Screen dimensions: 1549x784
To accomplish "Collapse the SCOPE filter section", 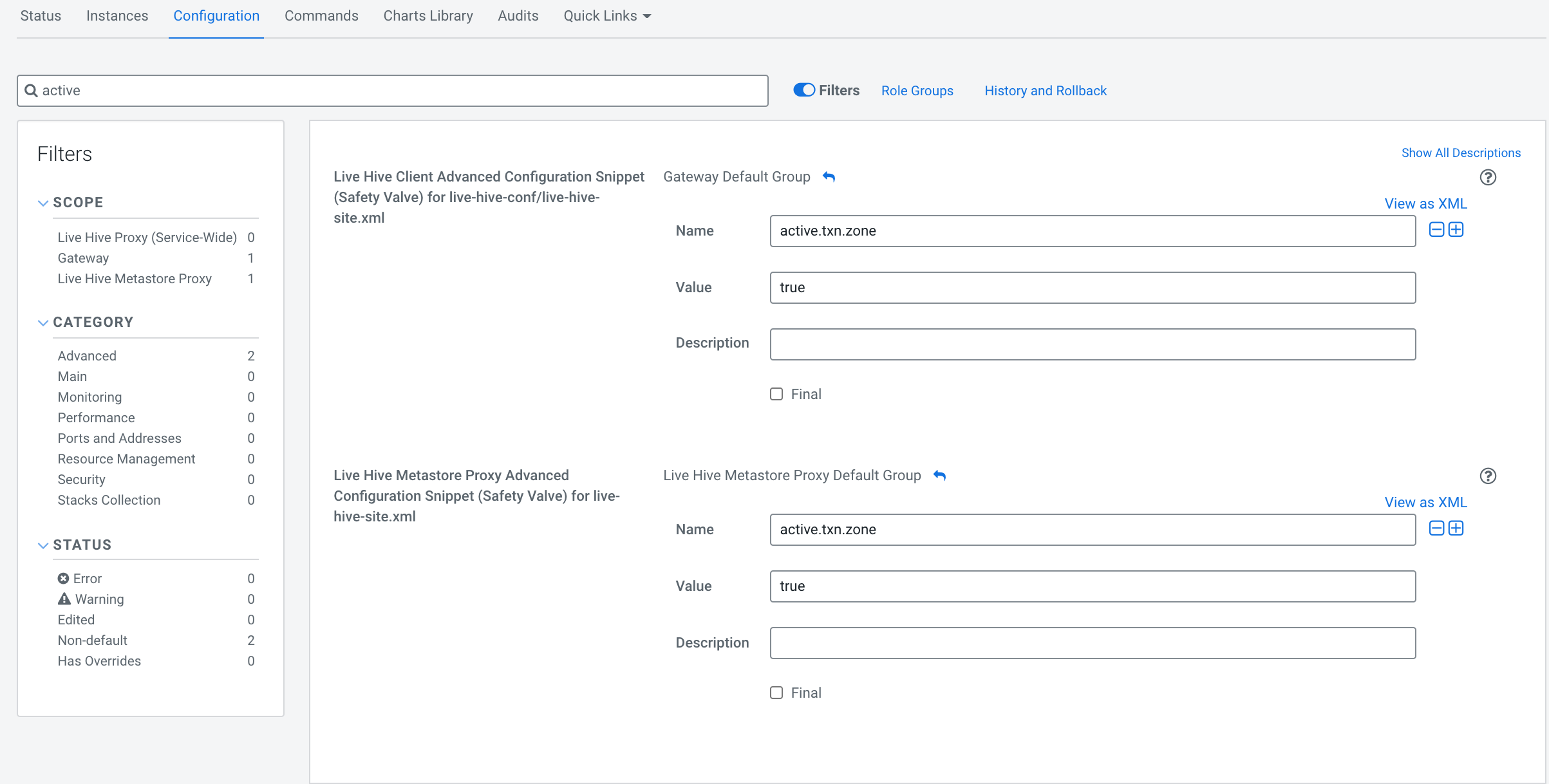I will point(43,203).
